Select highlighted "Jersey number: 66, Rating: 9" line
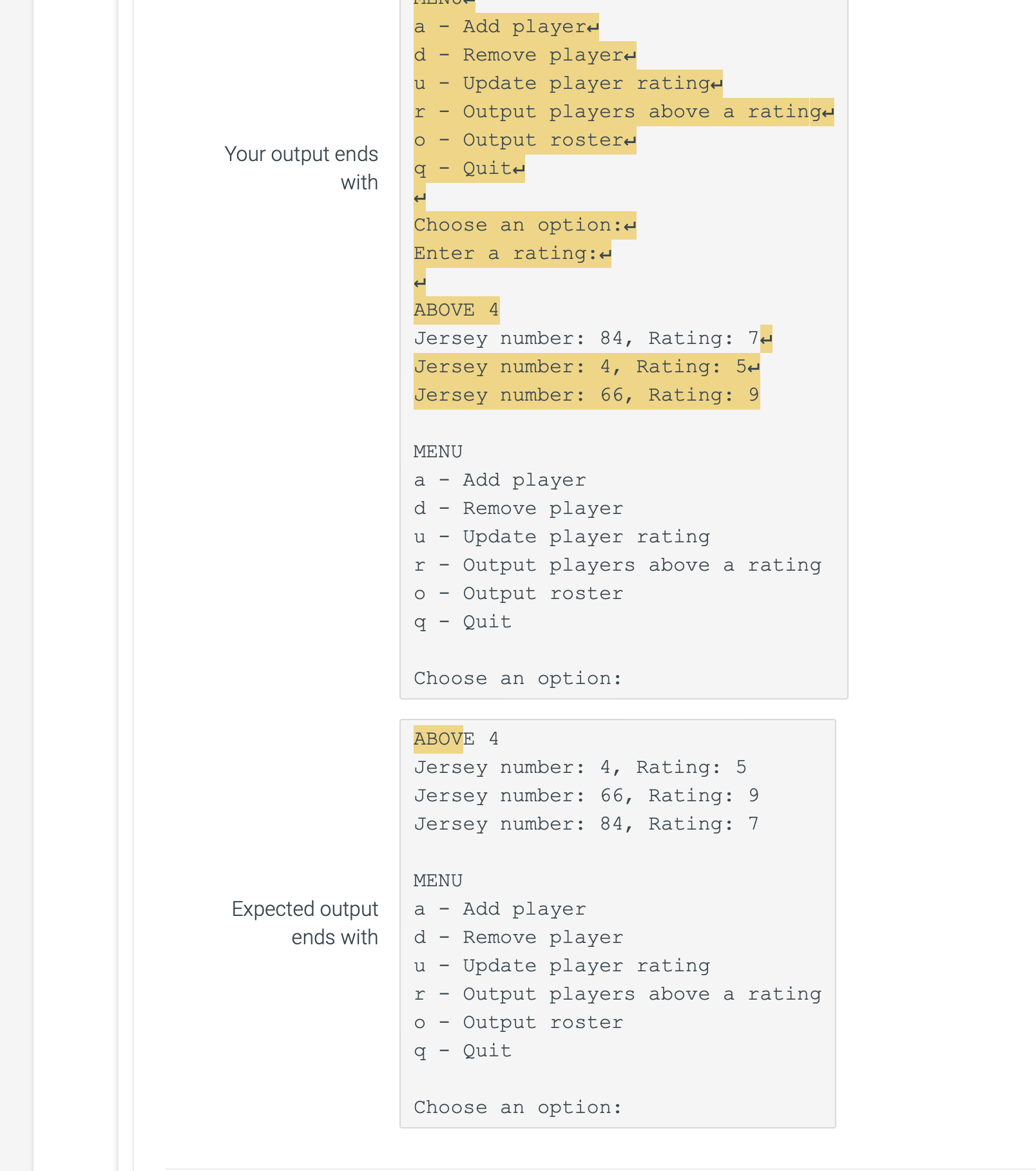The image size is (1036, 1171). click(x=586, y=394)
